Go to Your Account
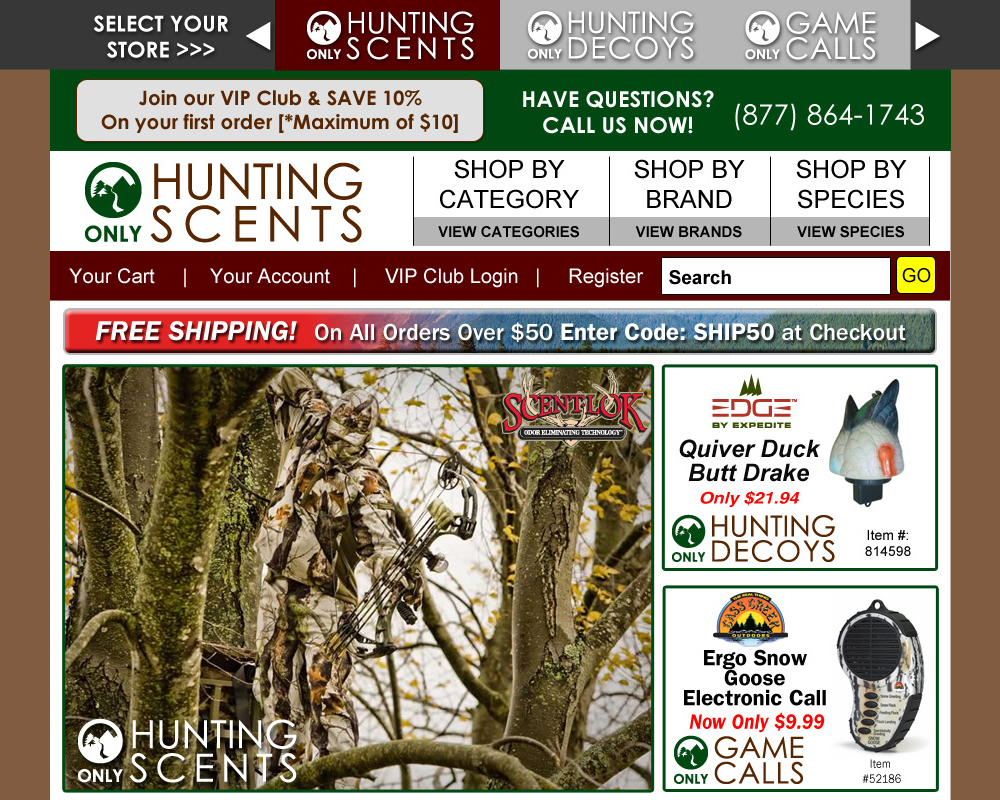This screenshot has width=1000, height=800. (270, 276)
